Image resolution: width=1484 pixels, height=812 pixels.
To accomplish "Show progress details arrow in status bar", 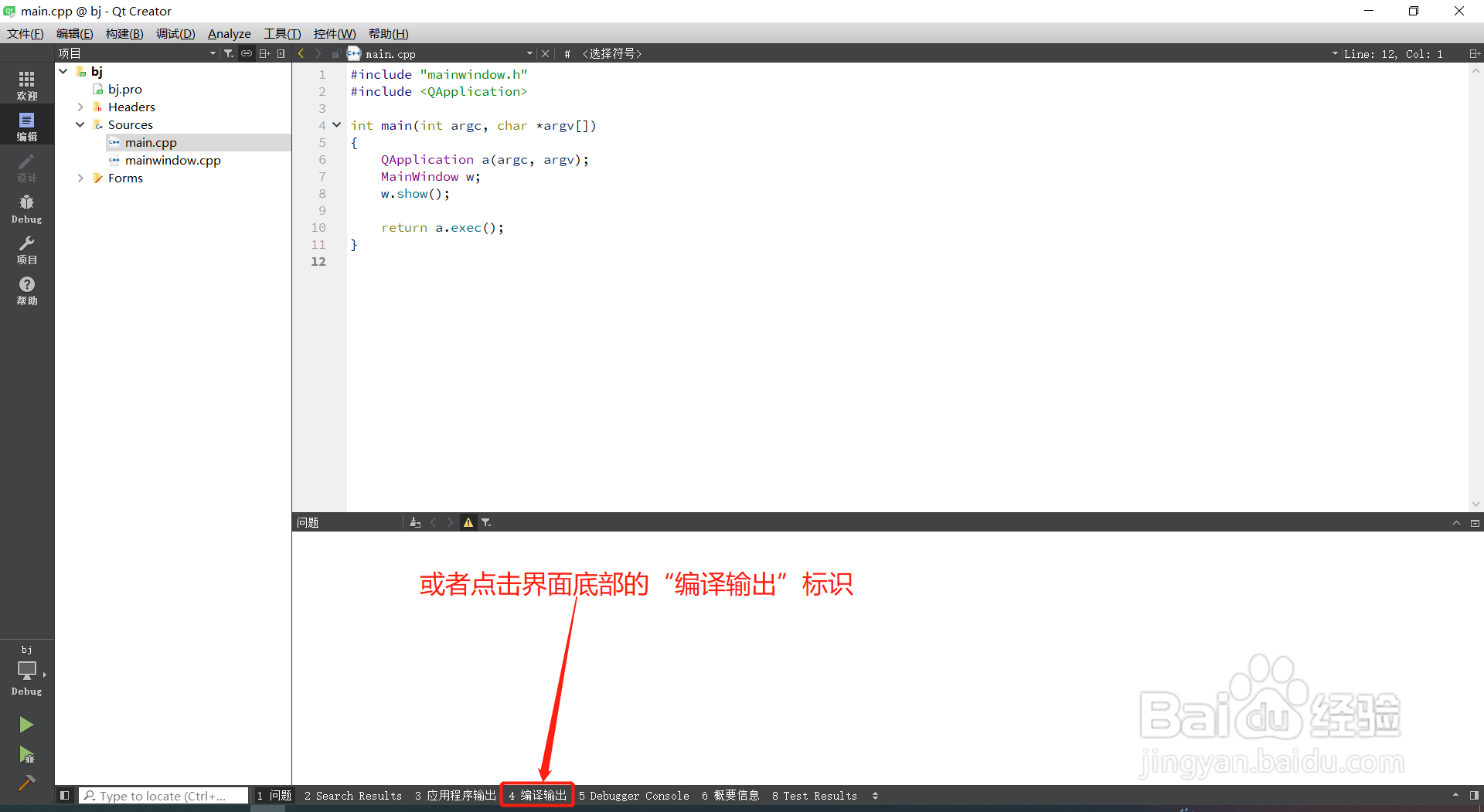I will tap(1455, 795).
